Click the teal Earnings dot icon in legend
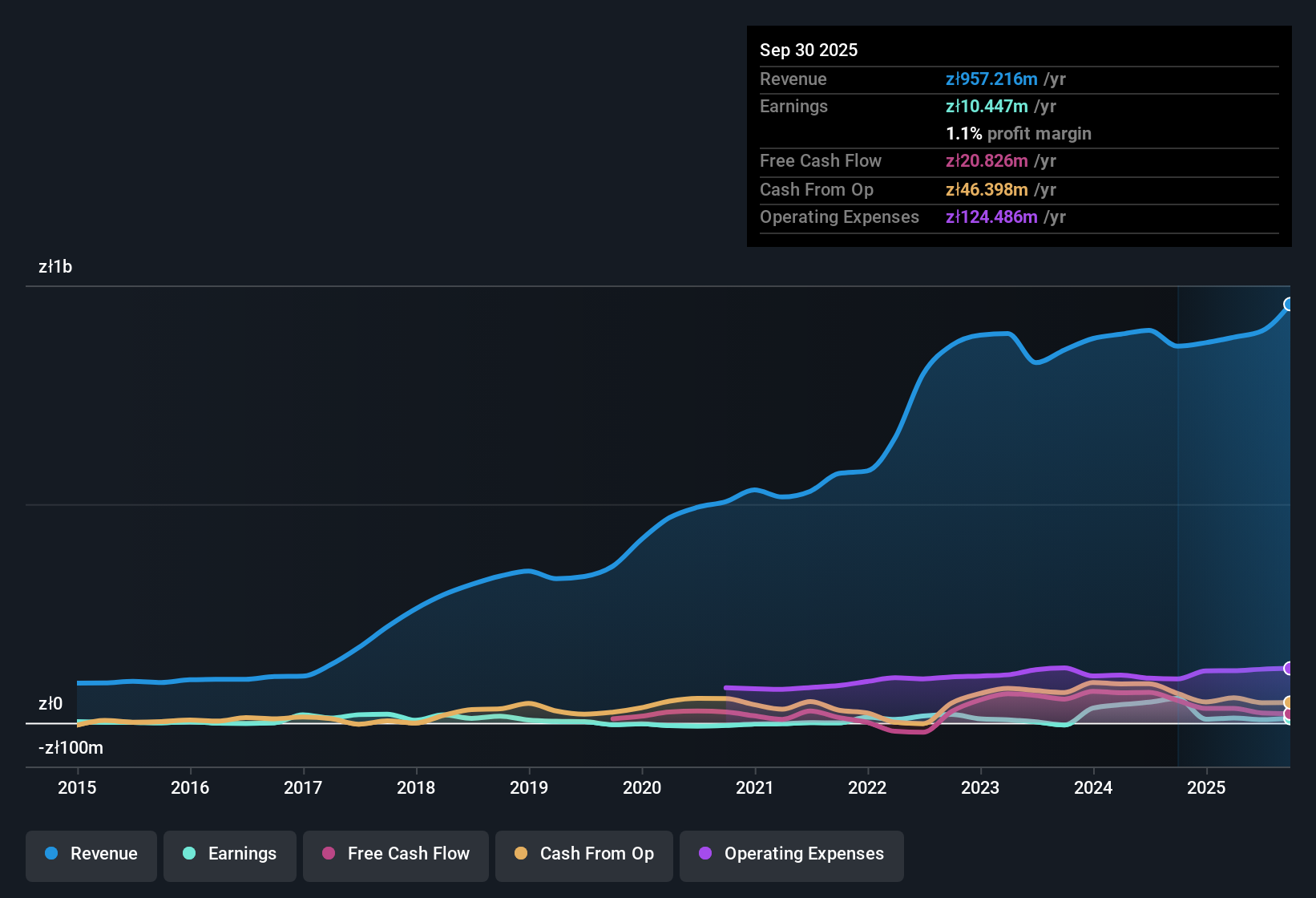Image resolution: width=1316 pixels, height=898 pixels. coord(189,854)
